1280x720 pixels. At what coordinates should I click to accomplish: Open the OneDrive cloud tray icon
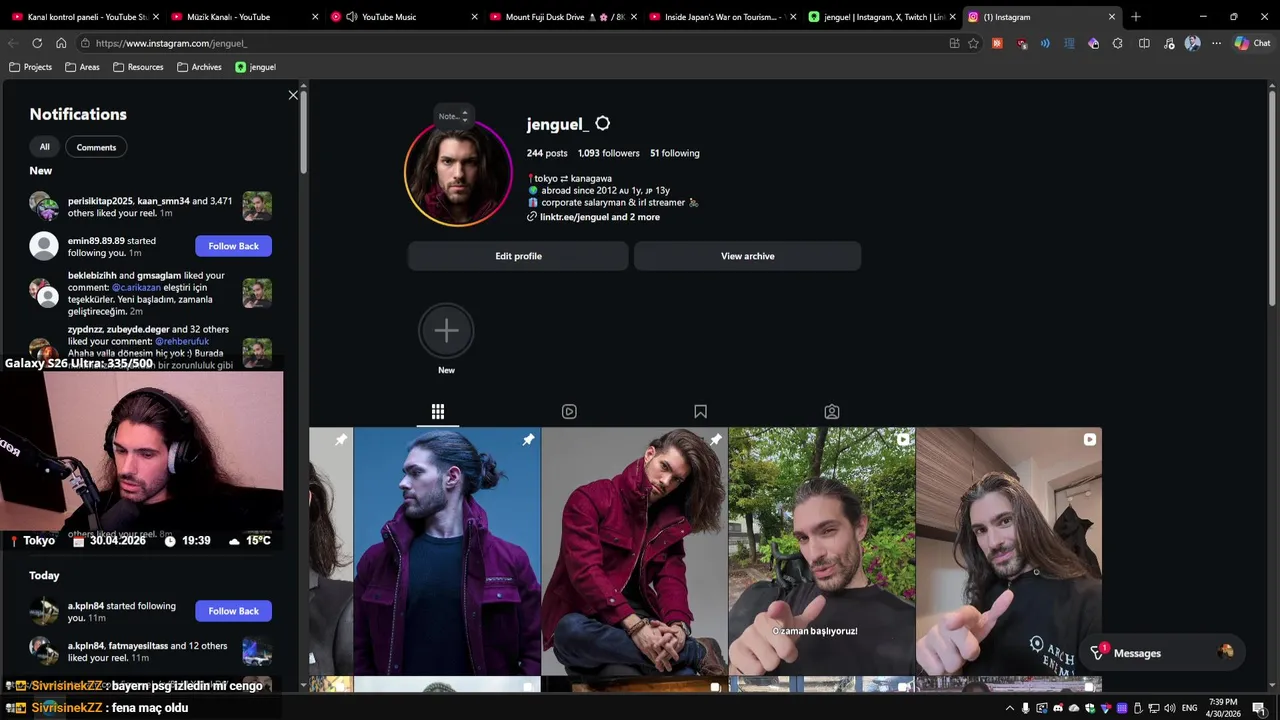click(1074, 708)
